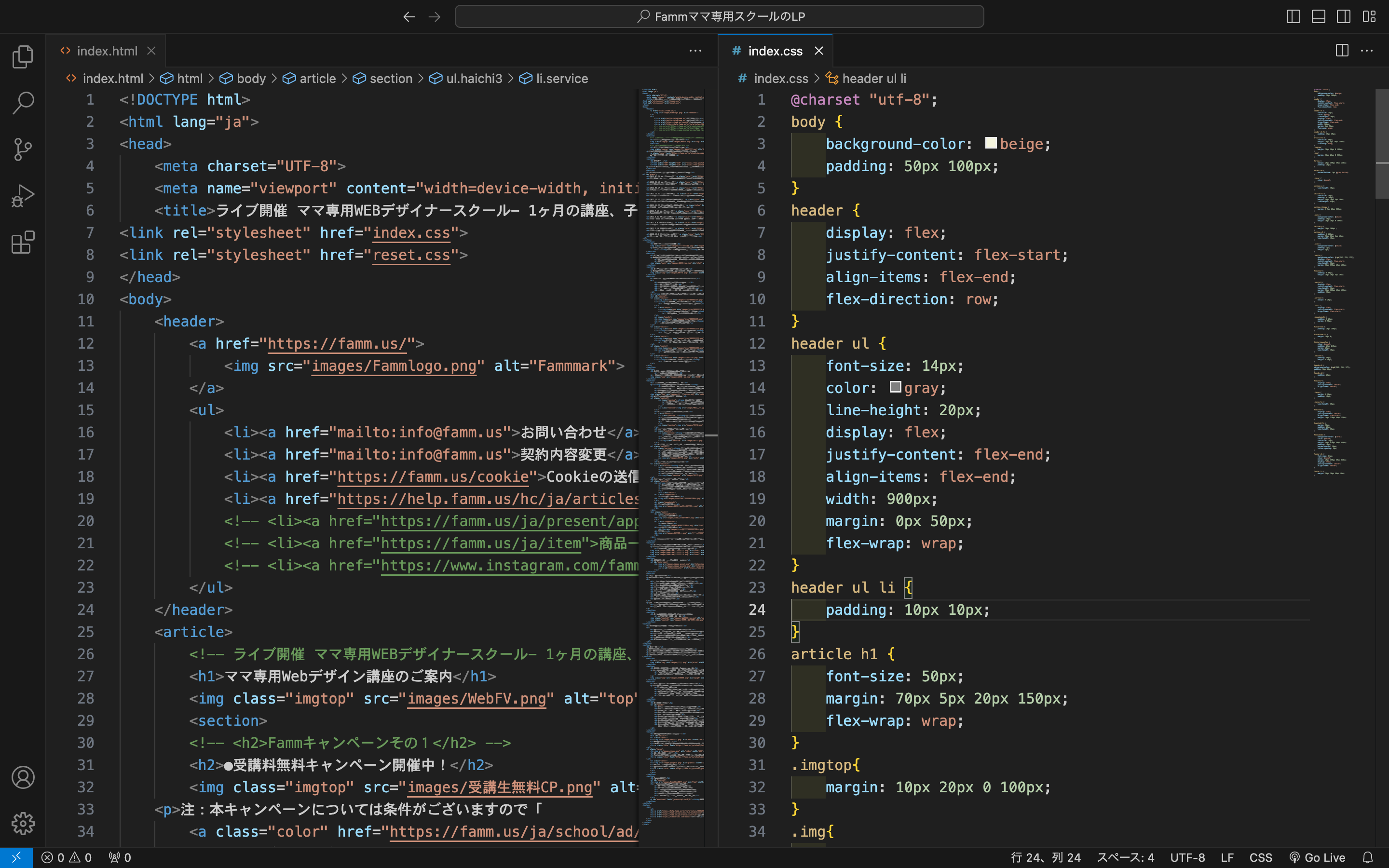Click the command center search box
This screenshot has height=868, width=1389.
pyautogui.click(x=719, y=17)
